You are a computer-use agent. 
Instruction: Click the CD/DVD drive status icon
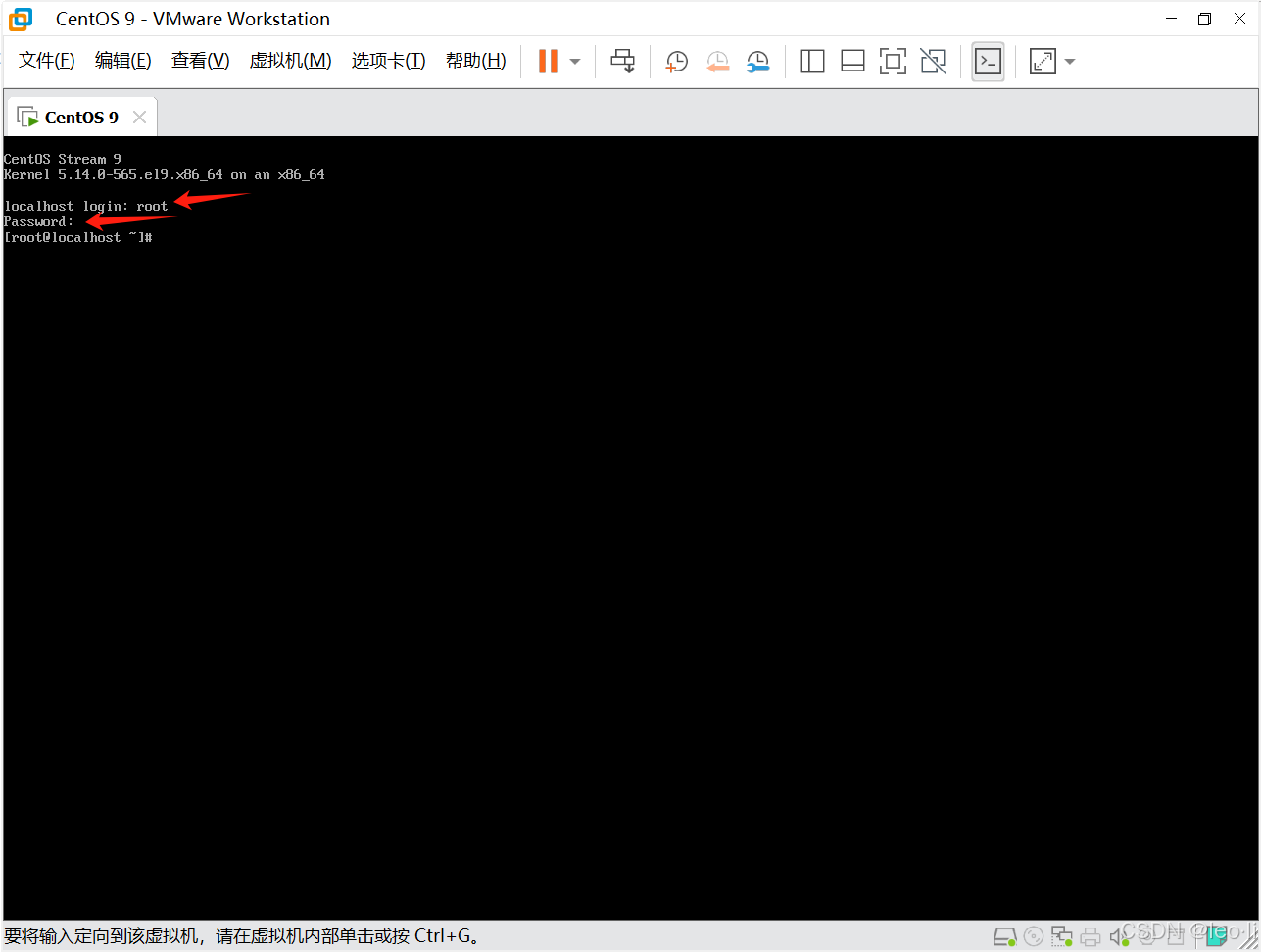tap(1034, 937)
